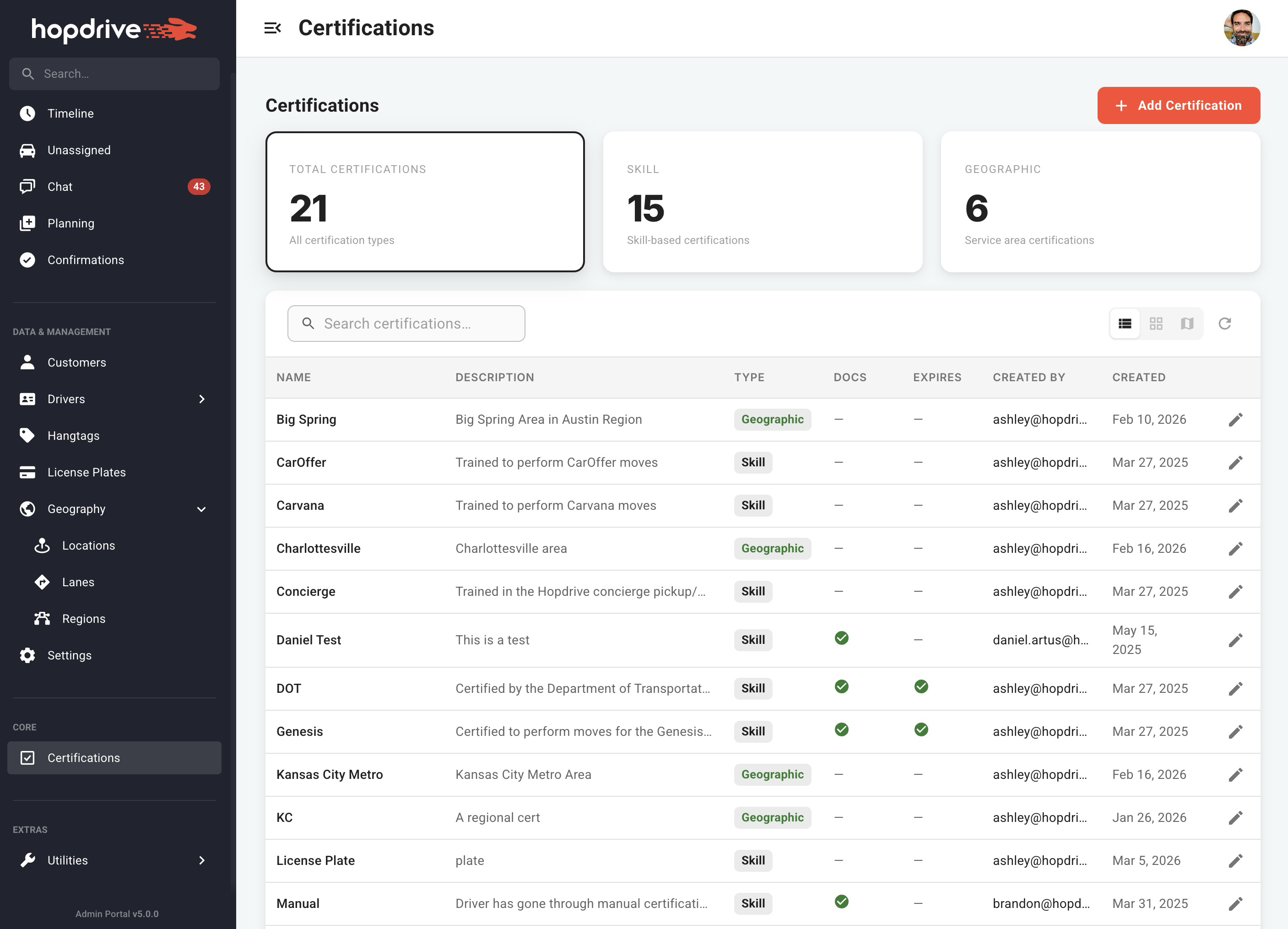
Task: Open the Certifications core section
Action: (83, 757)
